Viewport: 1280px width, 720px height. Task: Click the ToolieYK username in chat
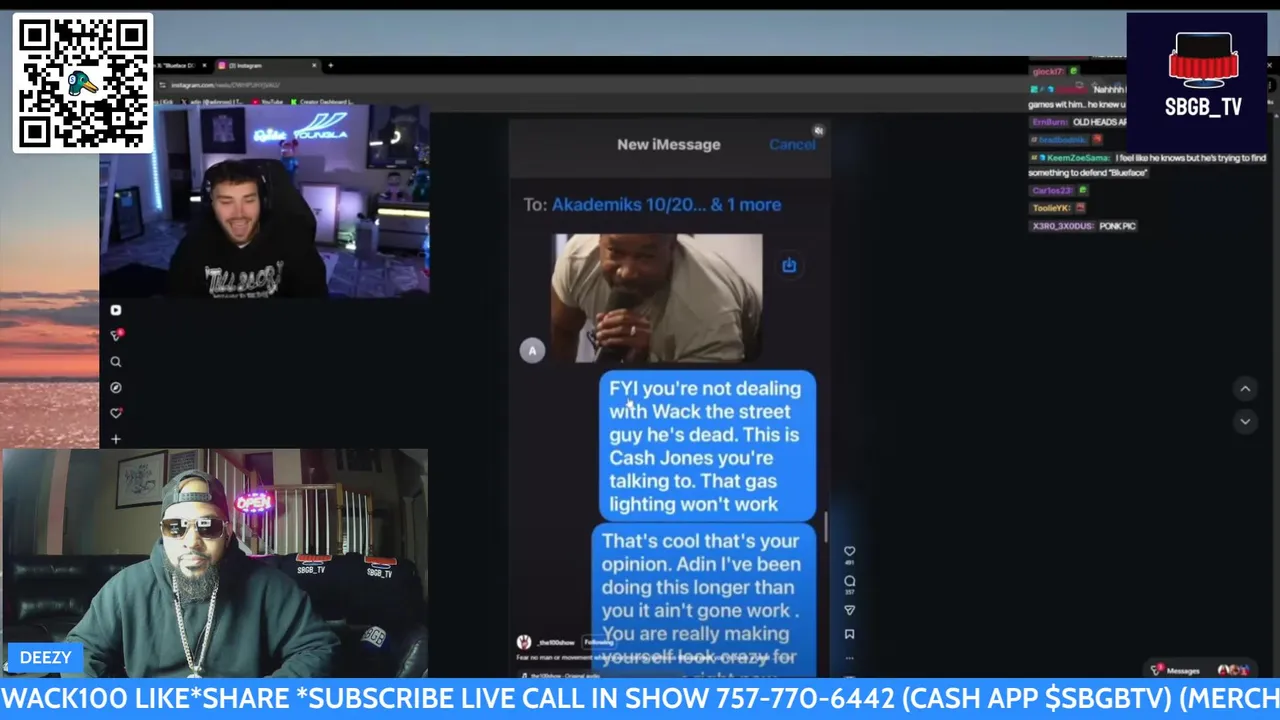[x=1051, y=208]
